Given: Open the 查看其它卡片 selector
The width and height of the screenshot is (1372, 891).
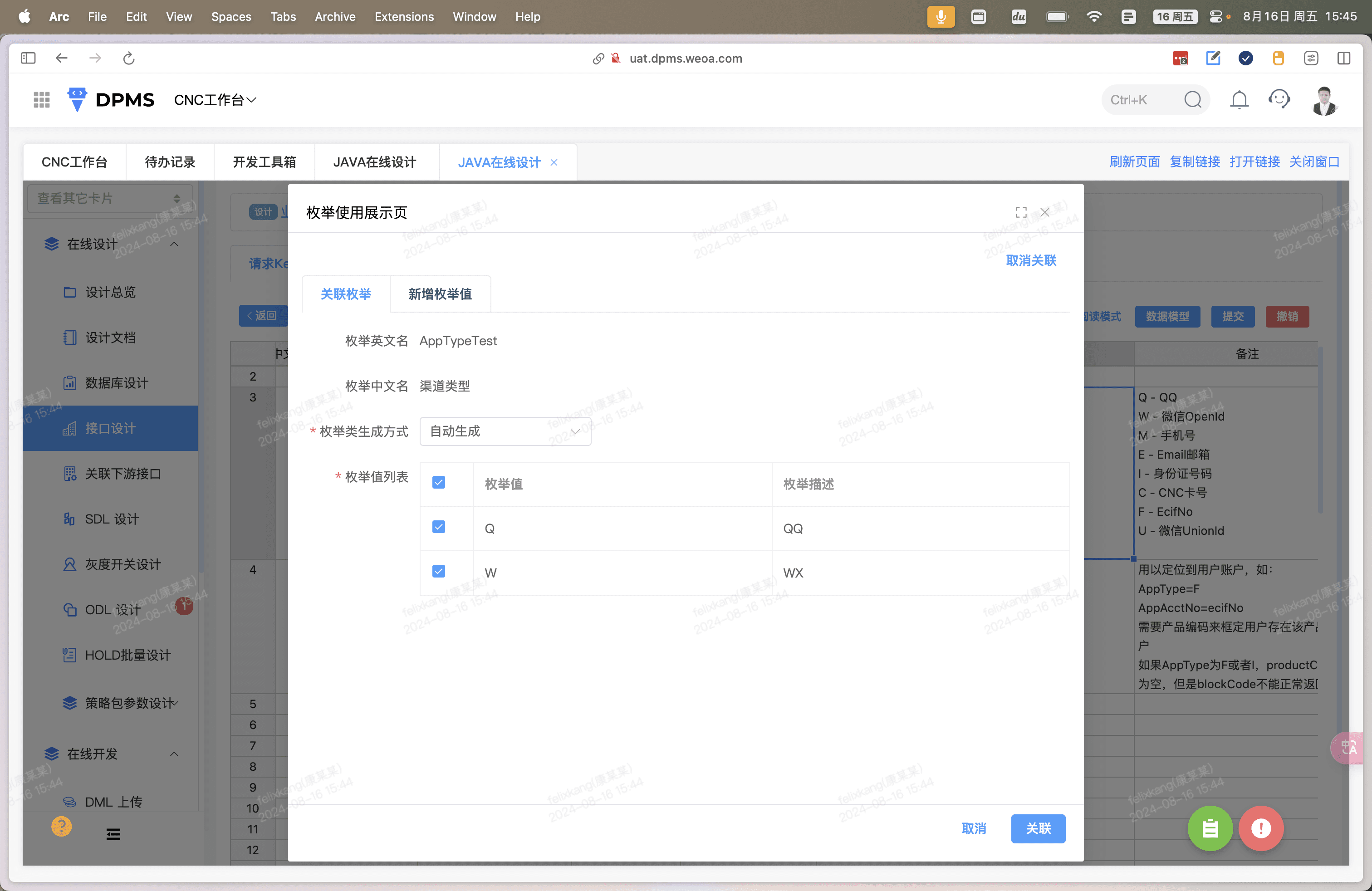Looking at the screenshot, I should (x=109, y=198).
